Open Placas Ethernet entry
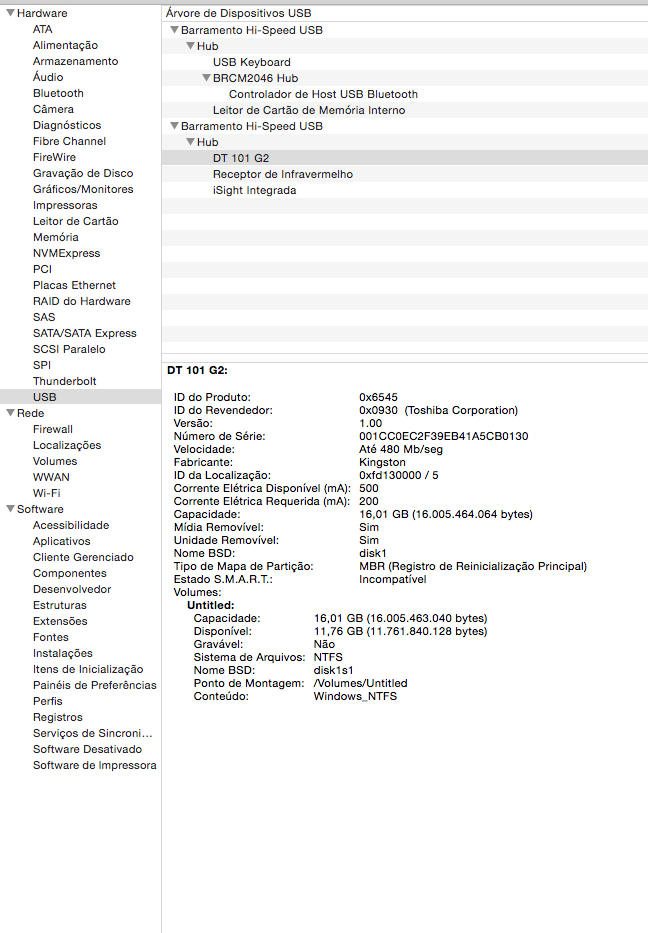This screenshot has height=933, width=648. click(74, 286)
